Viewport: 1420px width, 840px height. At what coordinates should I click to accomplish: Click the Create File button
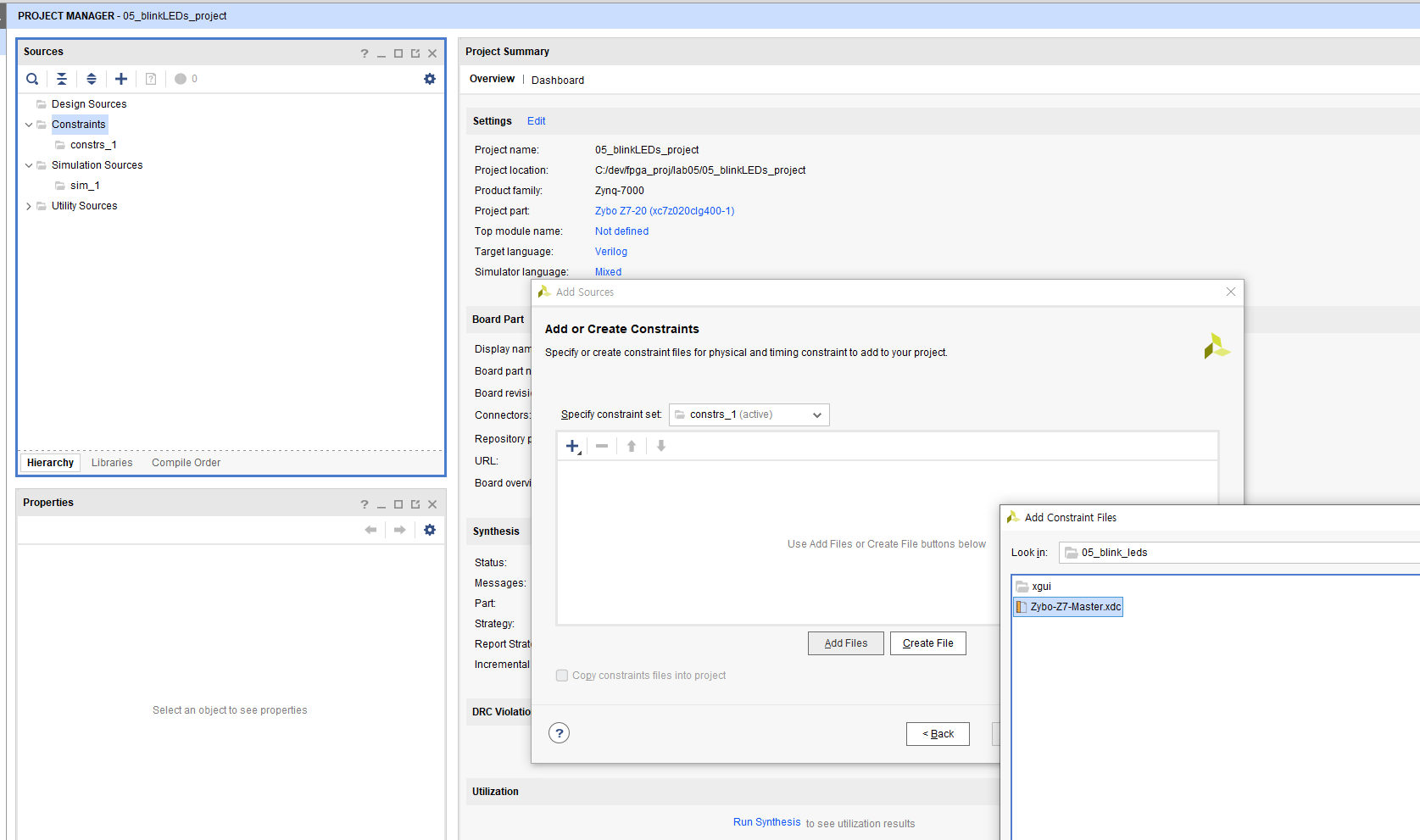928,643
